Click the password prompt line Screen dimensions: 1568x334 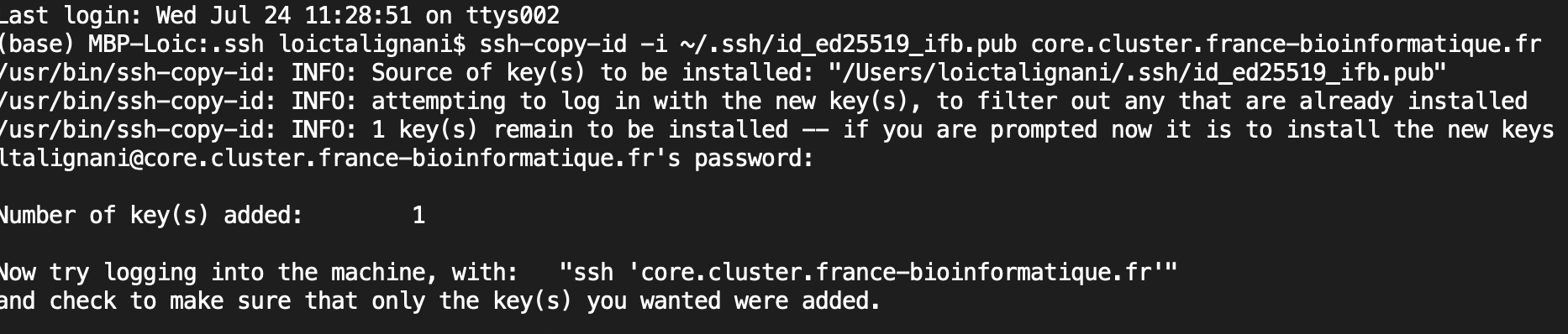pyautogui.click(x=407, y=159)
